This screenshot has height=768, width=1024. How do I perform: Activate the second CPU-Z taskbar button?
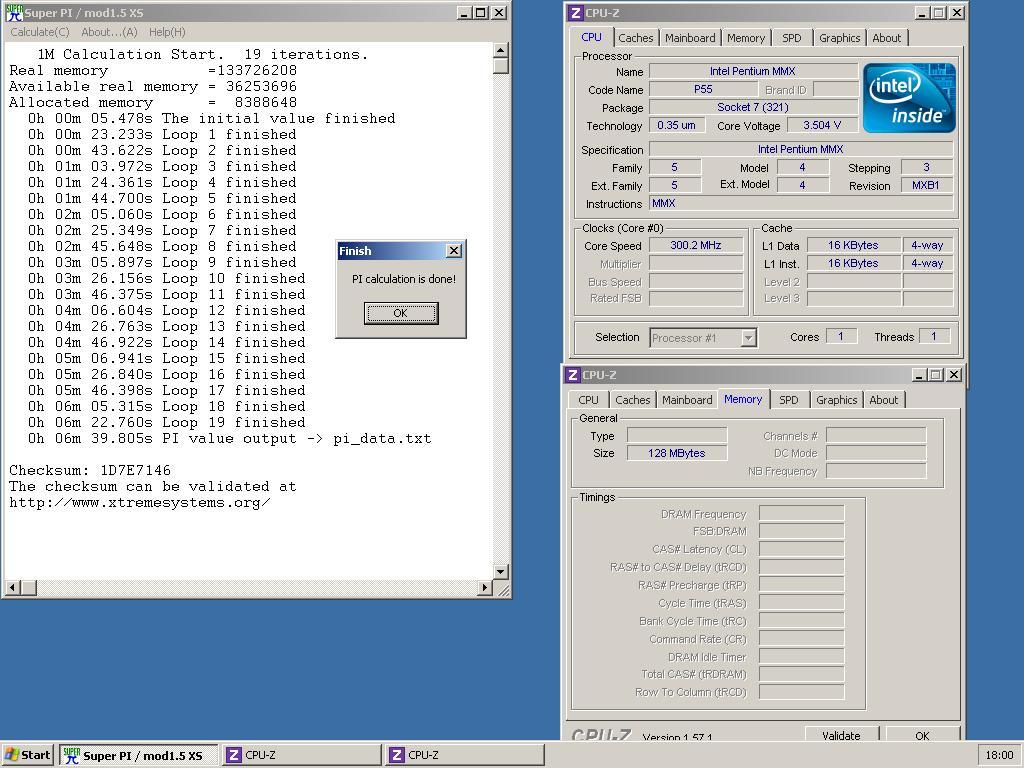coord(464,756)
